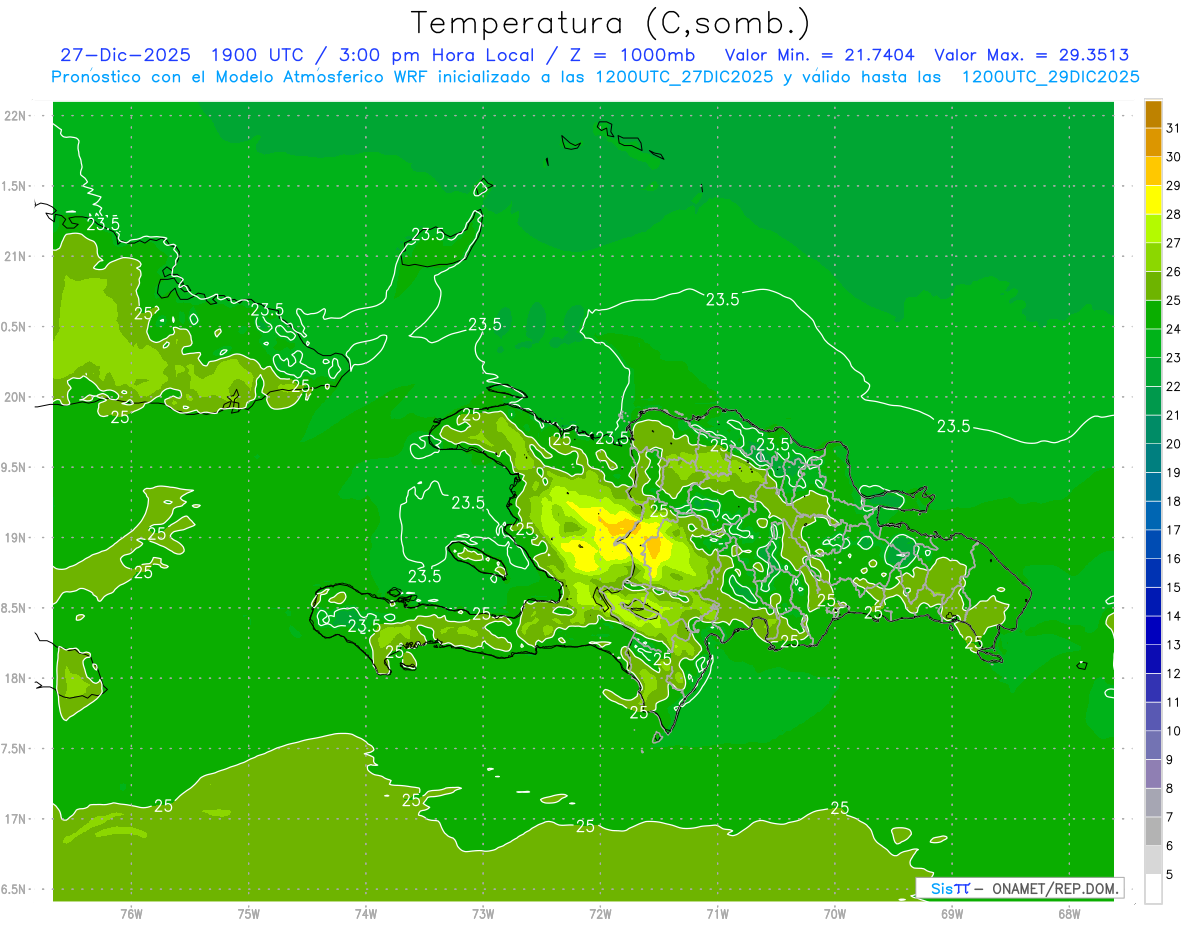This screenshot has height=927, width=1200.
Task: Click the "76W" longitude label
Action: tap(131, 913)
